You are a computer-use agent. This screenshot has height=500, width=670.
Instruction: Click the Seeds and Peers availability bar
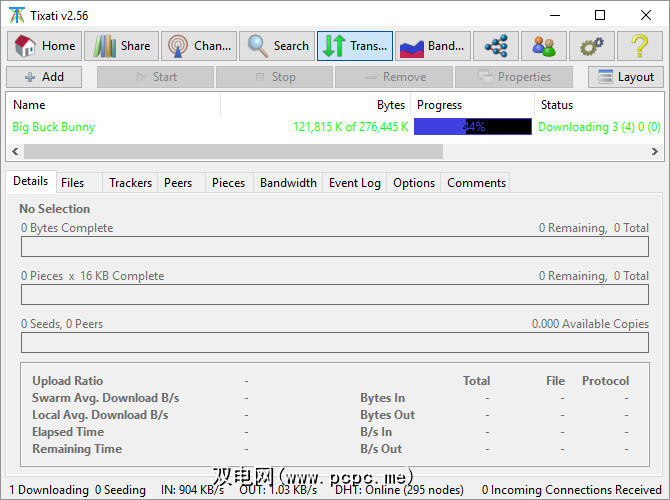click(335, 343)
